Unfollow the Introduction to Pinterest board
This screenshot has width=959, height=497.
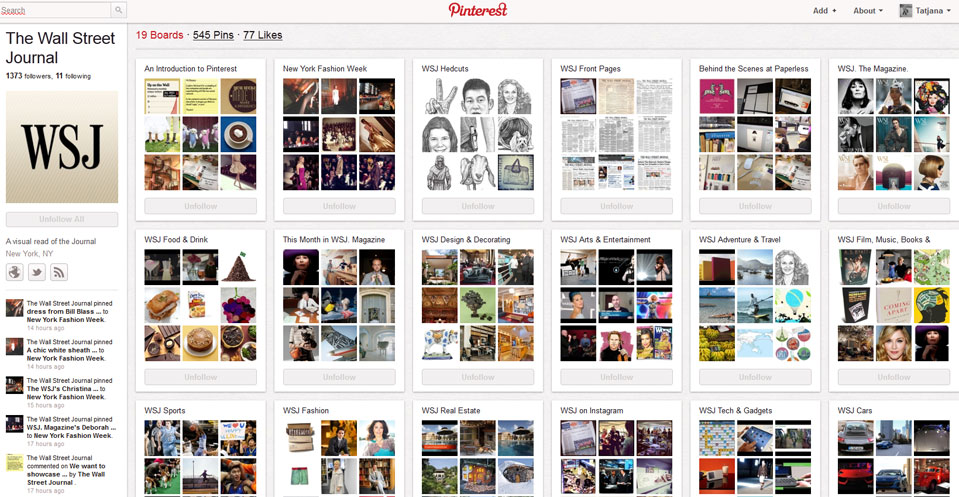pos(201,206)
